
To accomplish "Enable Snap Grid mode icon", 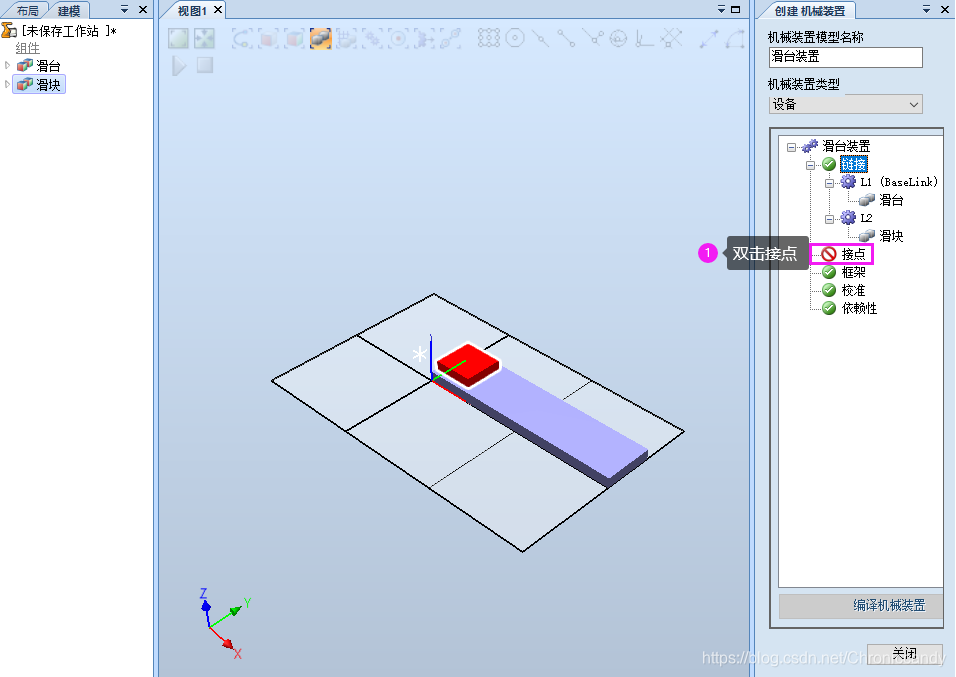I will click(x=671, y=38).
